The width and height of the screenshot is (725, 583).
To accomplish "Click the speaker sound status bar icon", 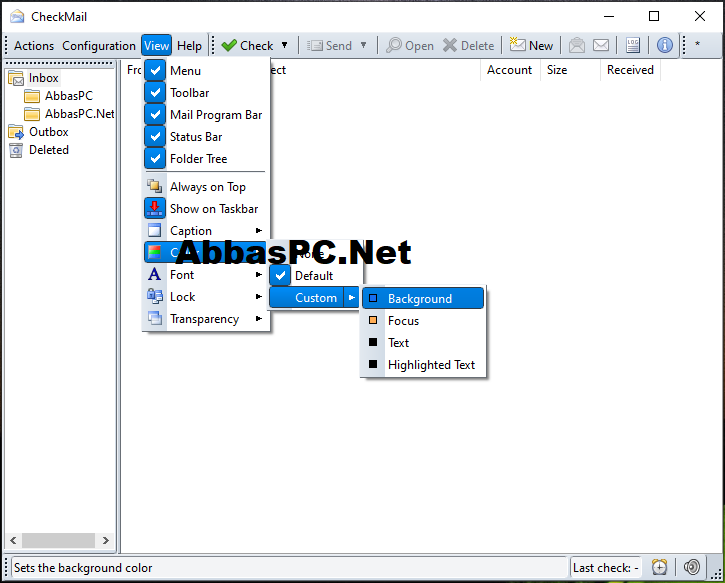I will click(692, 567).
